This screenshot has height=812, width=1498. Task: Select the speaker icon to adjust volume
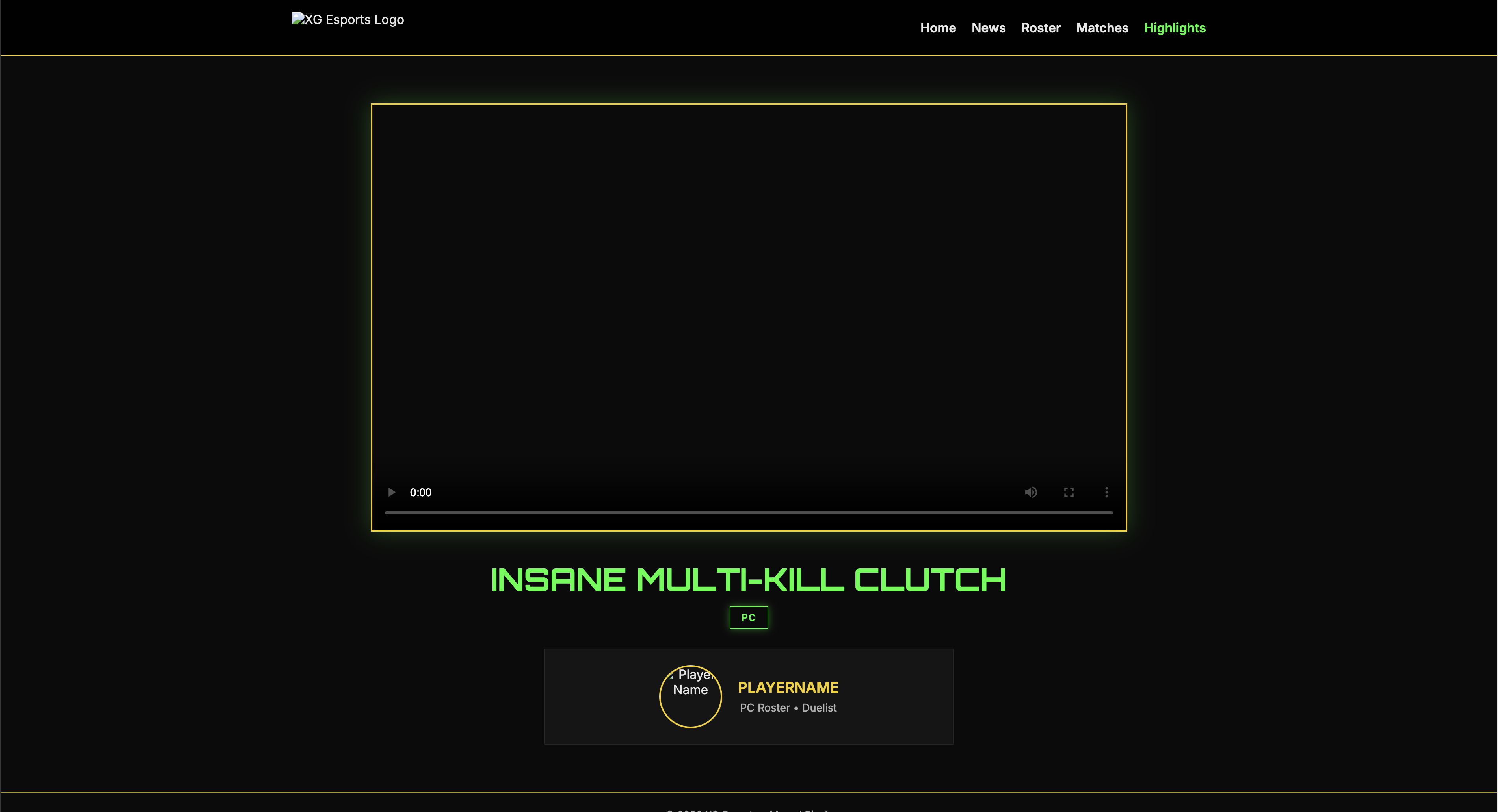tap(1031, 492)
